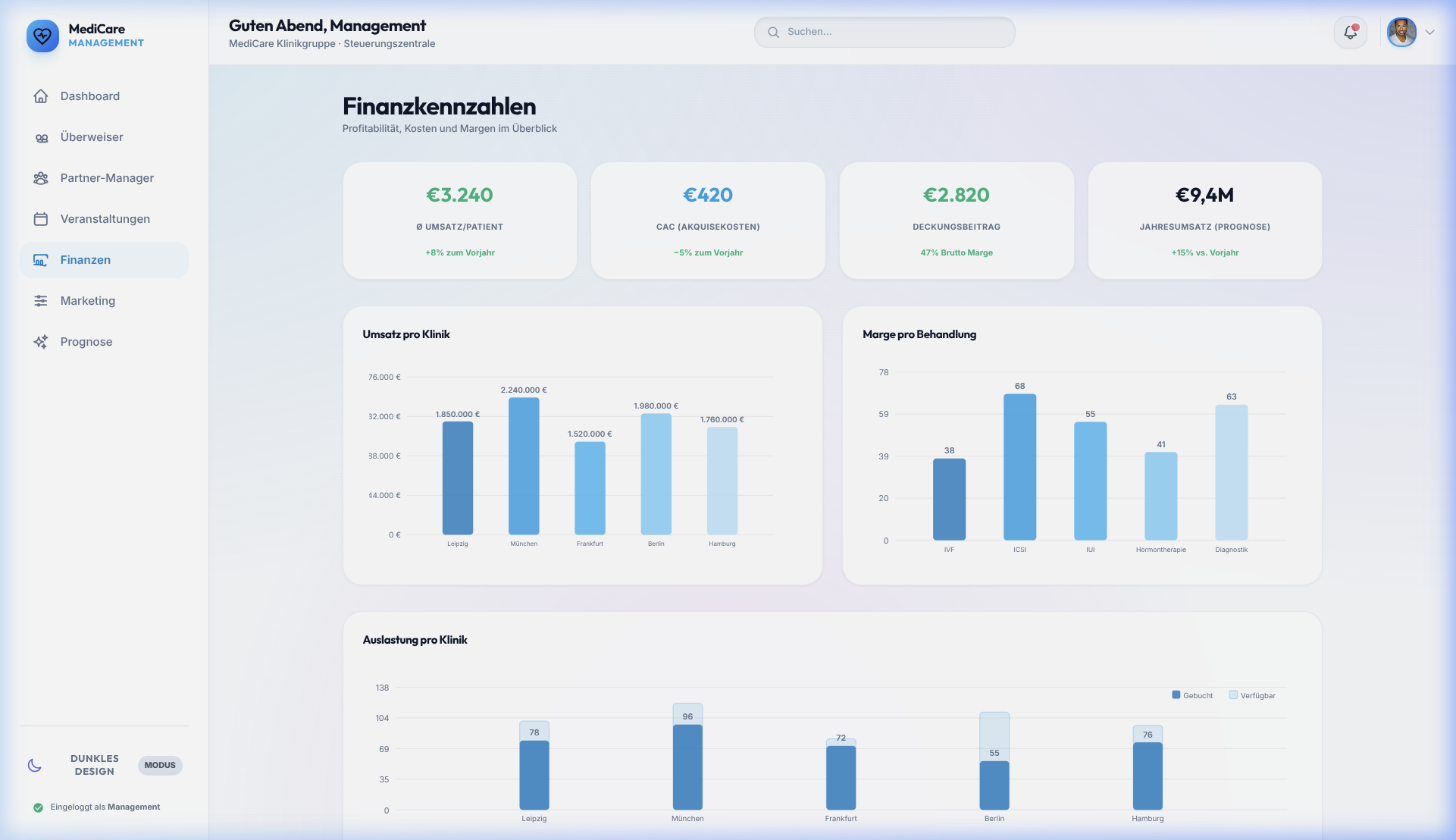
Task: Click the Finanzkennzahlen page heading
Action: [440, 106]
